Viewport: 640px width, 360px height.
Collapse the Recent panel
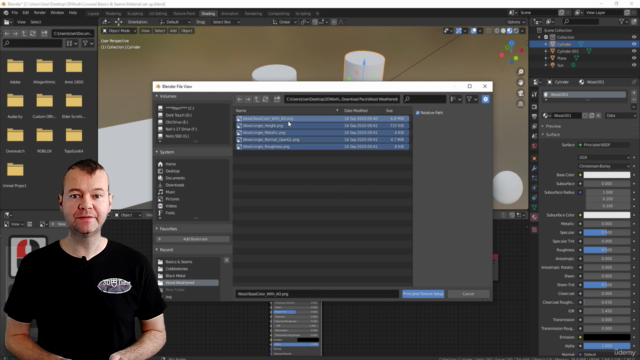(x=157, y=250)
